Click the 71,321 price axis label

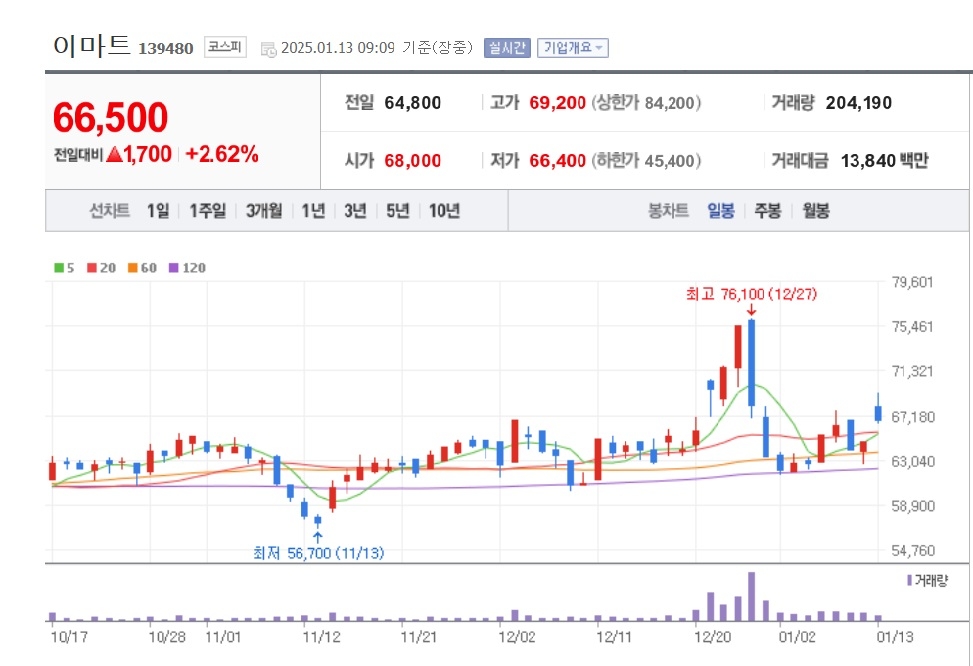tap(913, 371)
